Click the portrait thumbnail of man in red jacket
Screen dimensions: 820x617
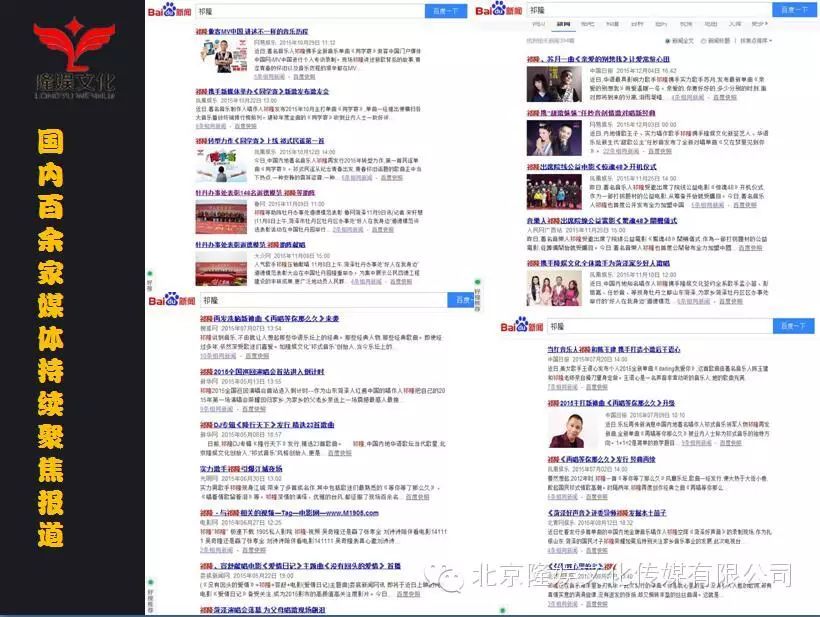click(573, 430)
